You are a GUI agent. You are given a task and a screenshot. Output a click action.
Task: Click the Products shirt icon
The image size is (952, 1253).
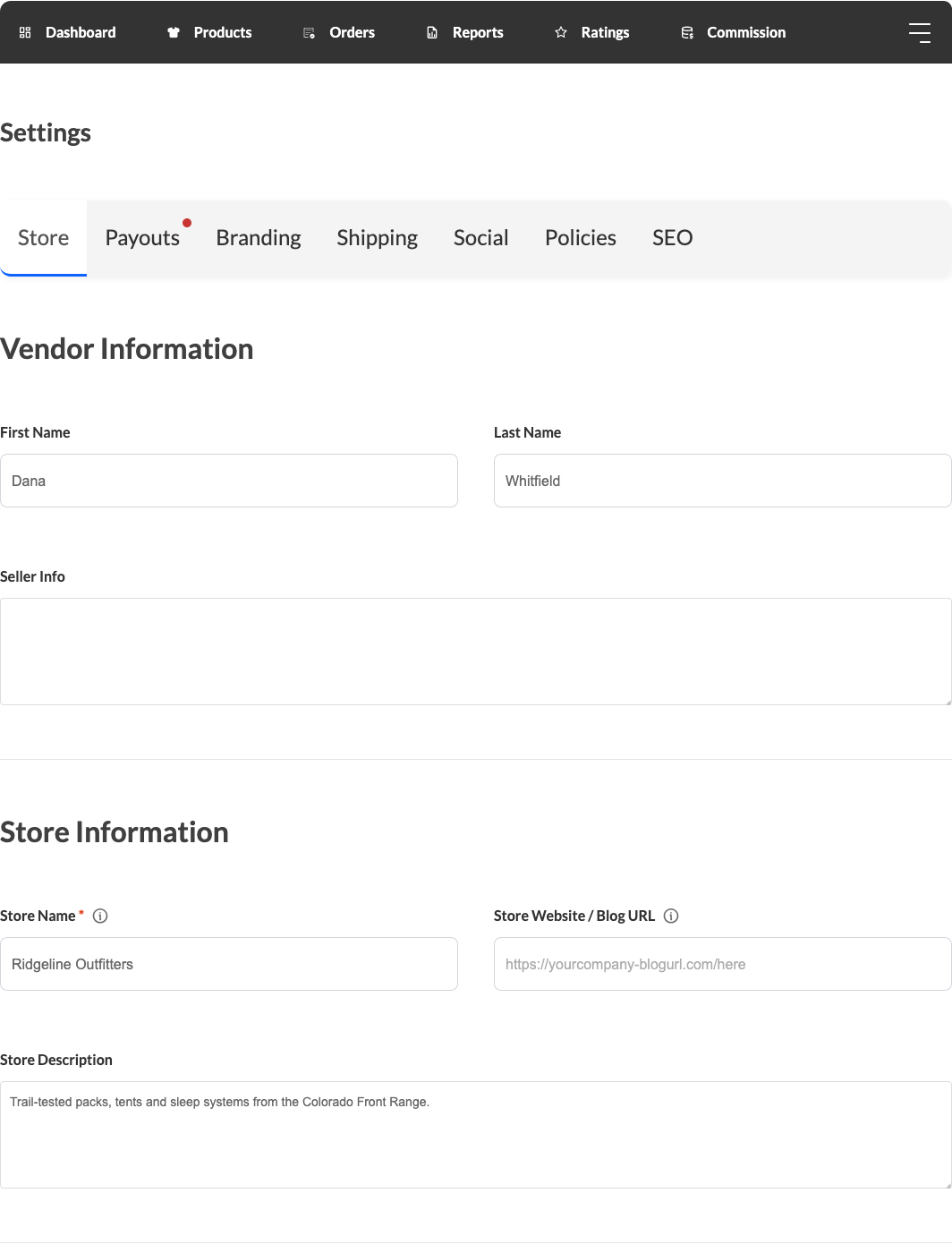pos(174,32)
